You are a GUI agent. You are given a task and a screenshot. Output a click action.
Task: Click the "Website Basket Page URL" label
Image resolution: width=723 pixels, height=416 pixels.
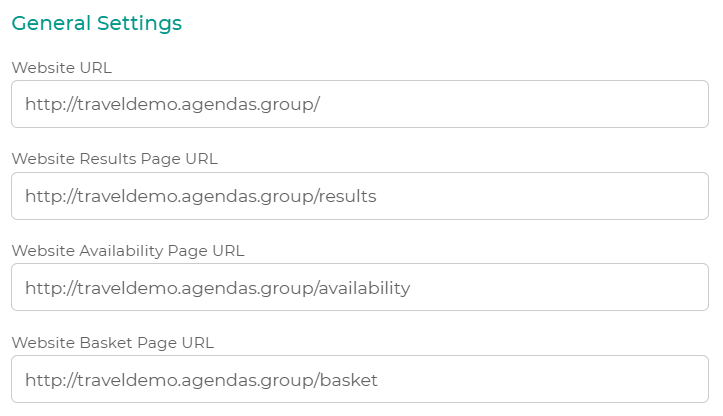[112, 343]
